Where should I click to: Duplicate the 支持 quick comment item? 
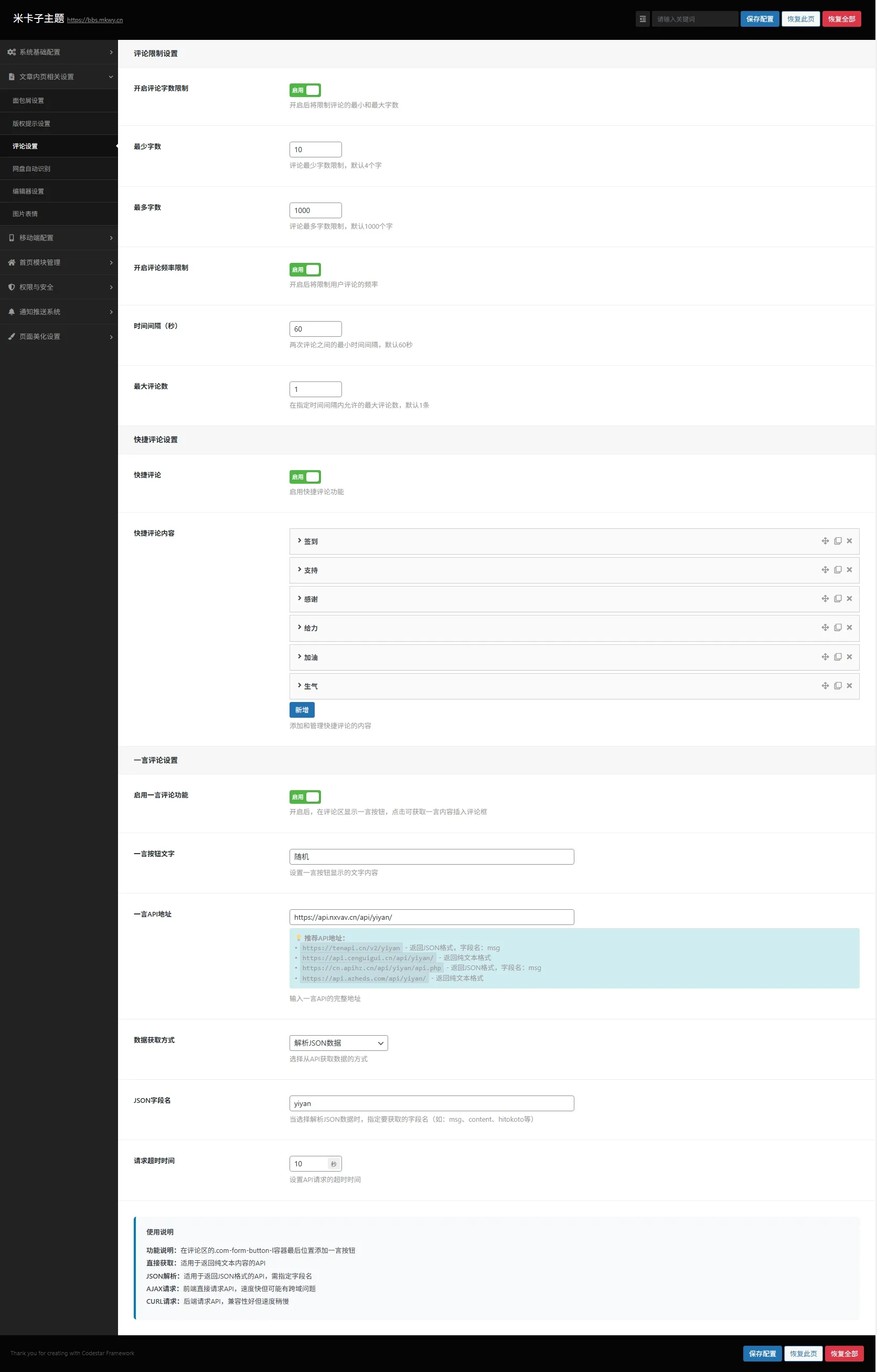(x=837, y=570)
